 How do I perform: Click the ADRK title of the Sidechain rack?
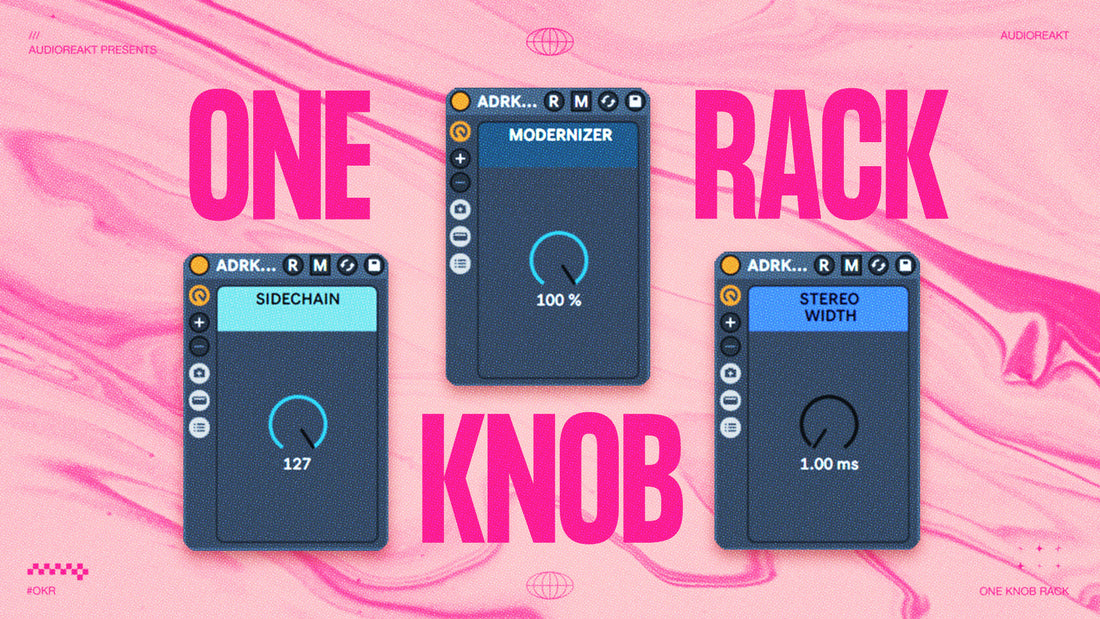246,265
